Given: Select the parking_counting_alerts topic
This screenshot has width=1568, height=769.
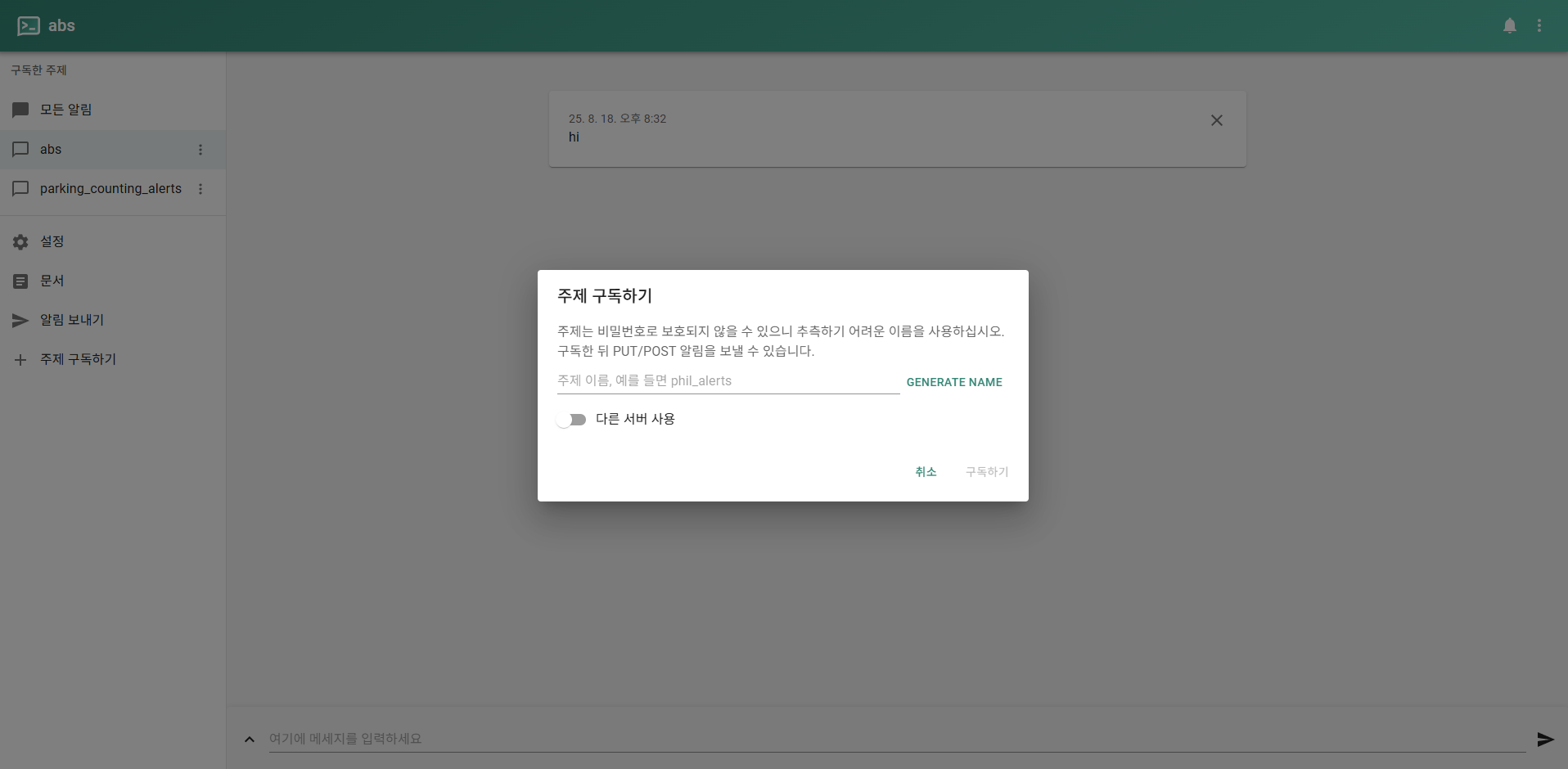Looking at the screenshot, I should (110, 189).
